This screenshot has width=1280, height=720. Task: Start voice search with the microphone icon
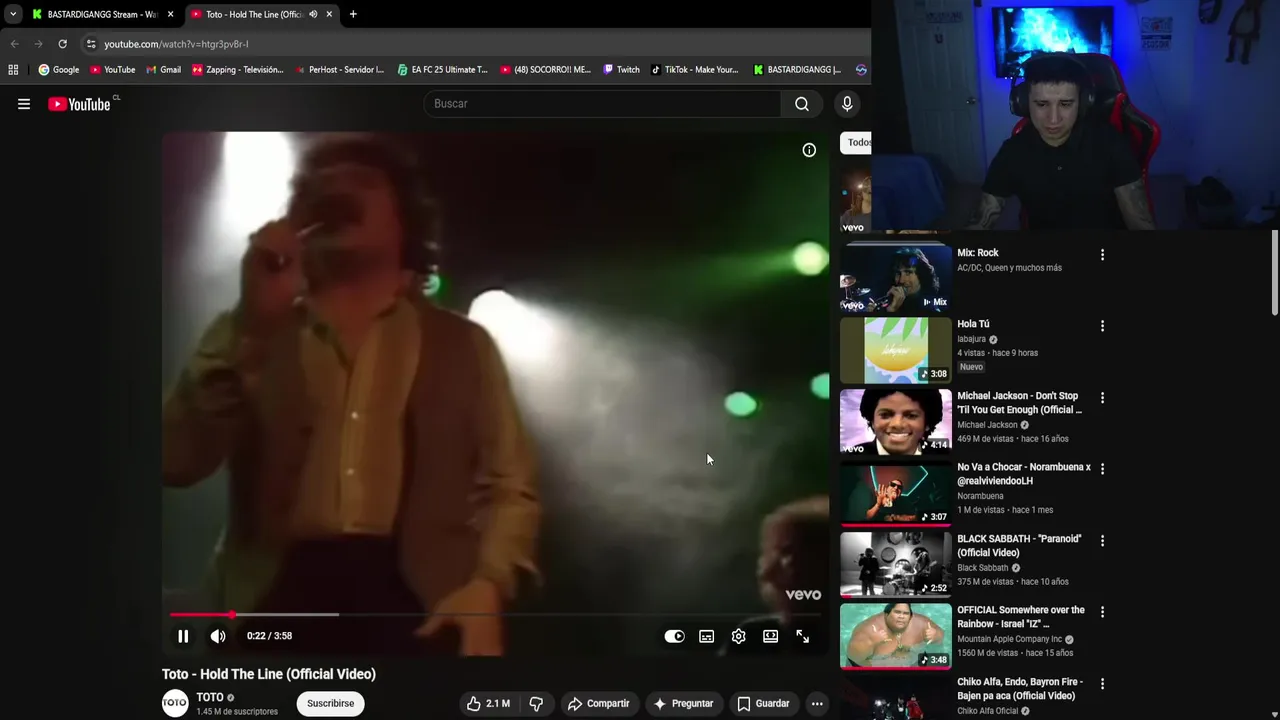[847, 104]
